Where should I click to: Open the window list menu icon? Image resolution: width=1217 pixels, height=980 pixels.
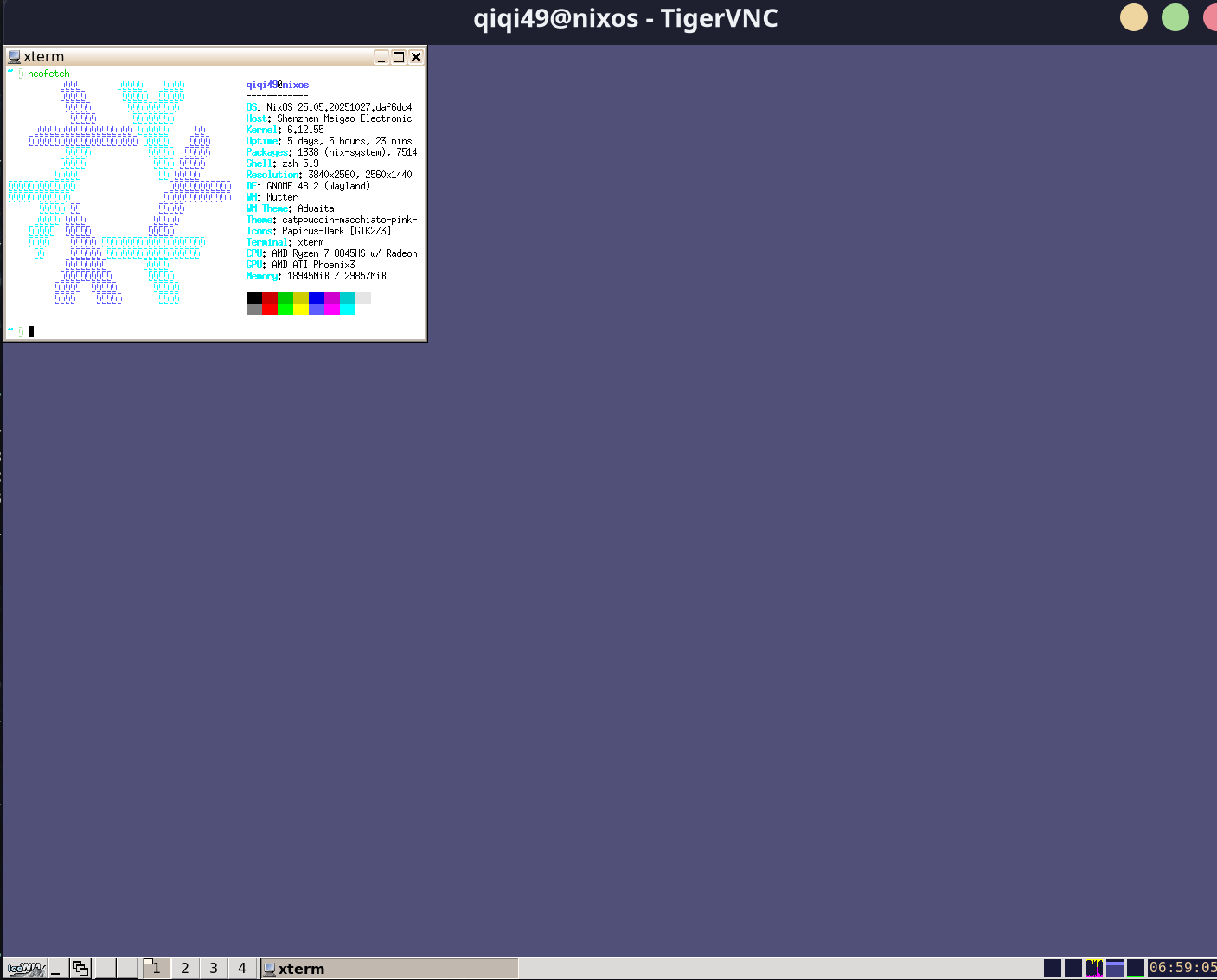pyautogui.click(x=80, y=969)
